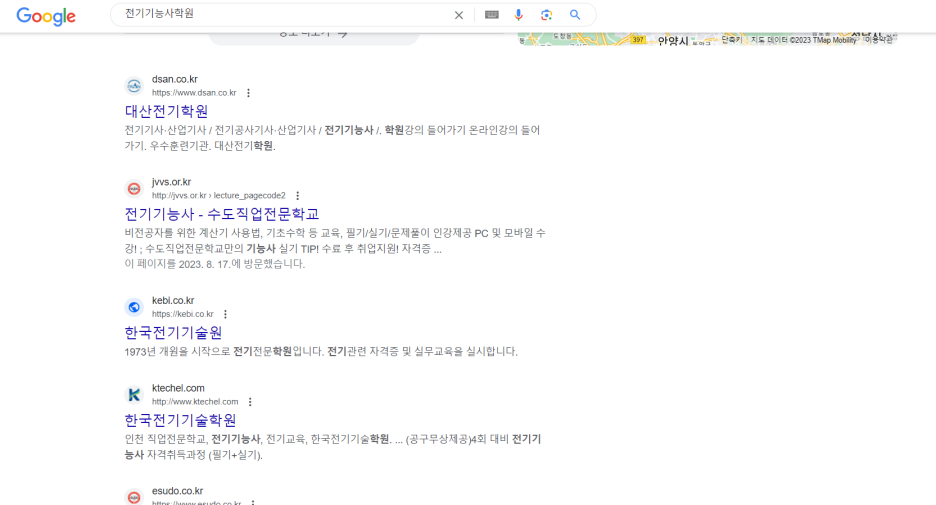
Task: Open more options for kebi.co.kr result
Action: 225,314
